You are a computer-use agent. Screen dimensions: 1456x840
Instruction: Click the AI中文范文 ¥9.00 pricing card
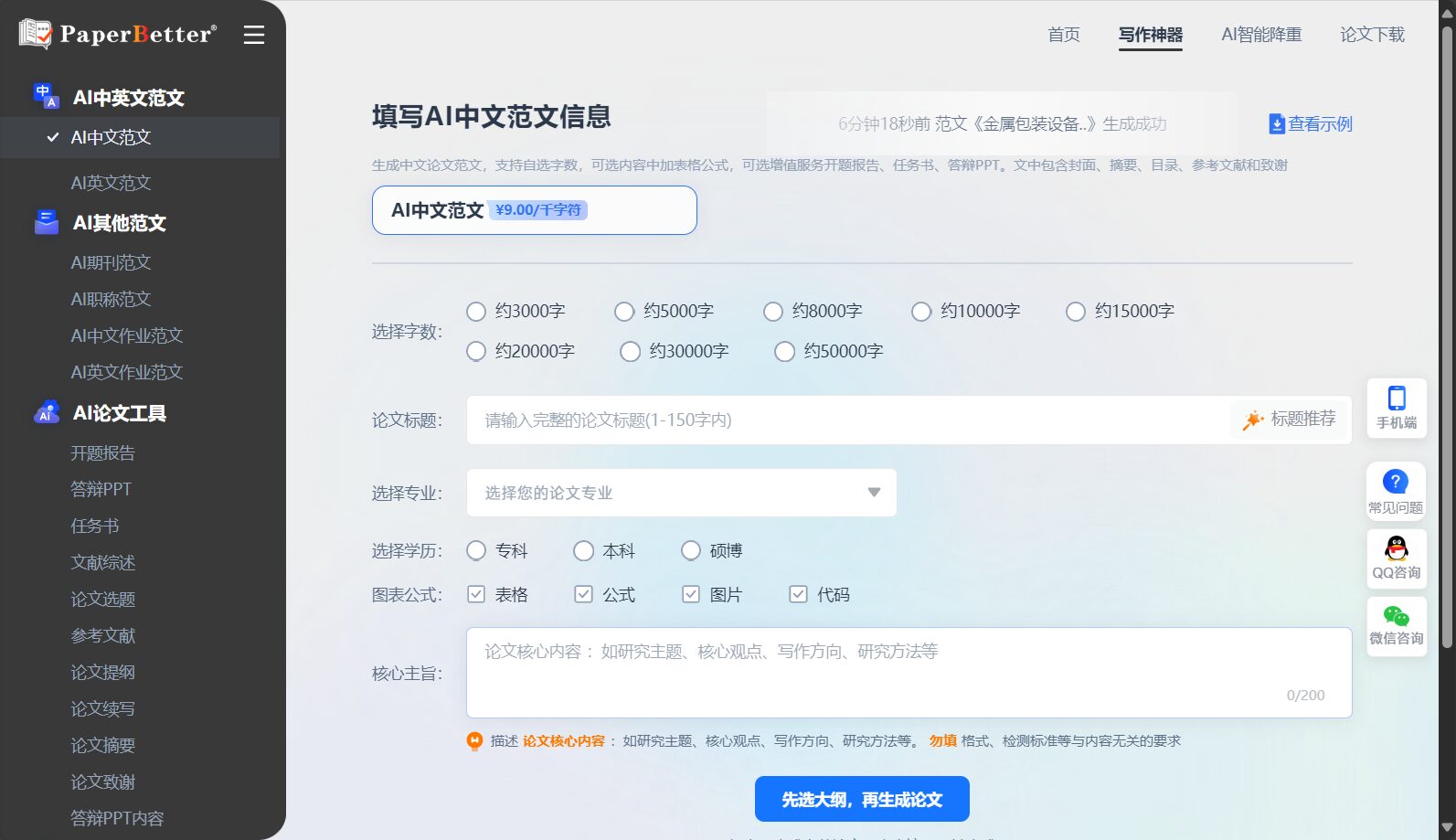pos(535,210)
